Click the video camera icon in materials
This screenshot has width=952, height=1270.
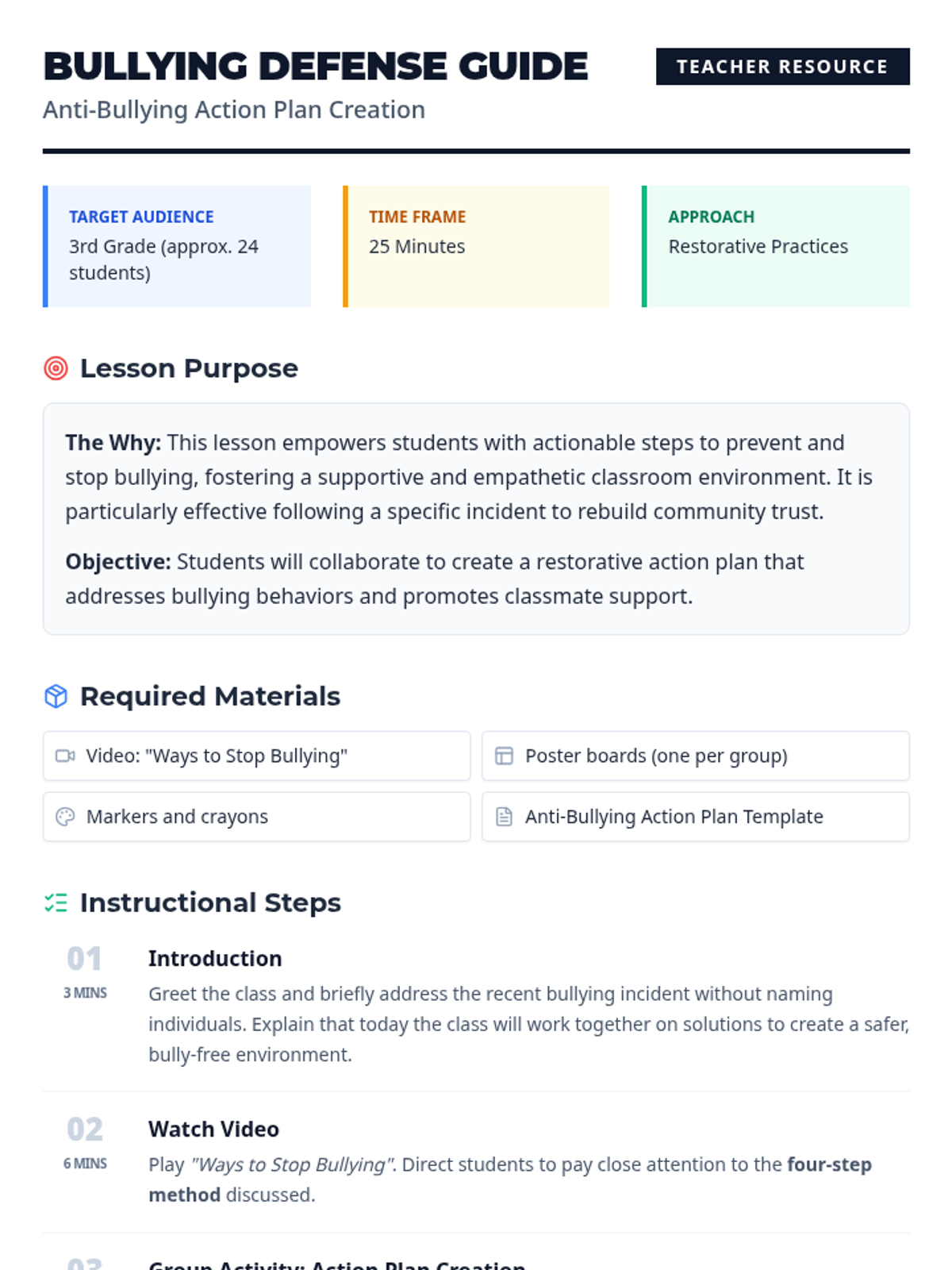pos(65,756)
